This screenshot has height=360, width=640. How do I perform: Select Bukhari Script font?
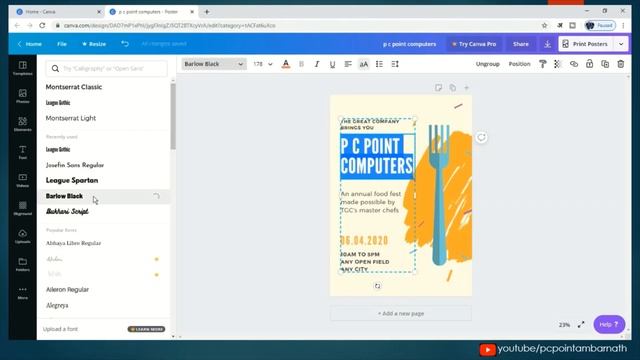pyautogui.click(x=67, y=211)
